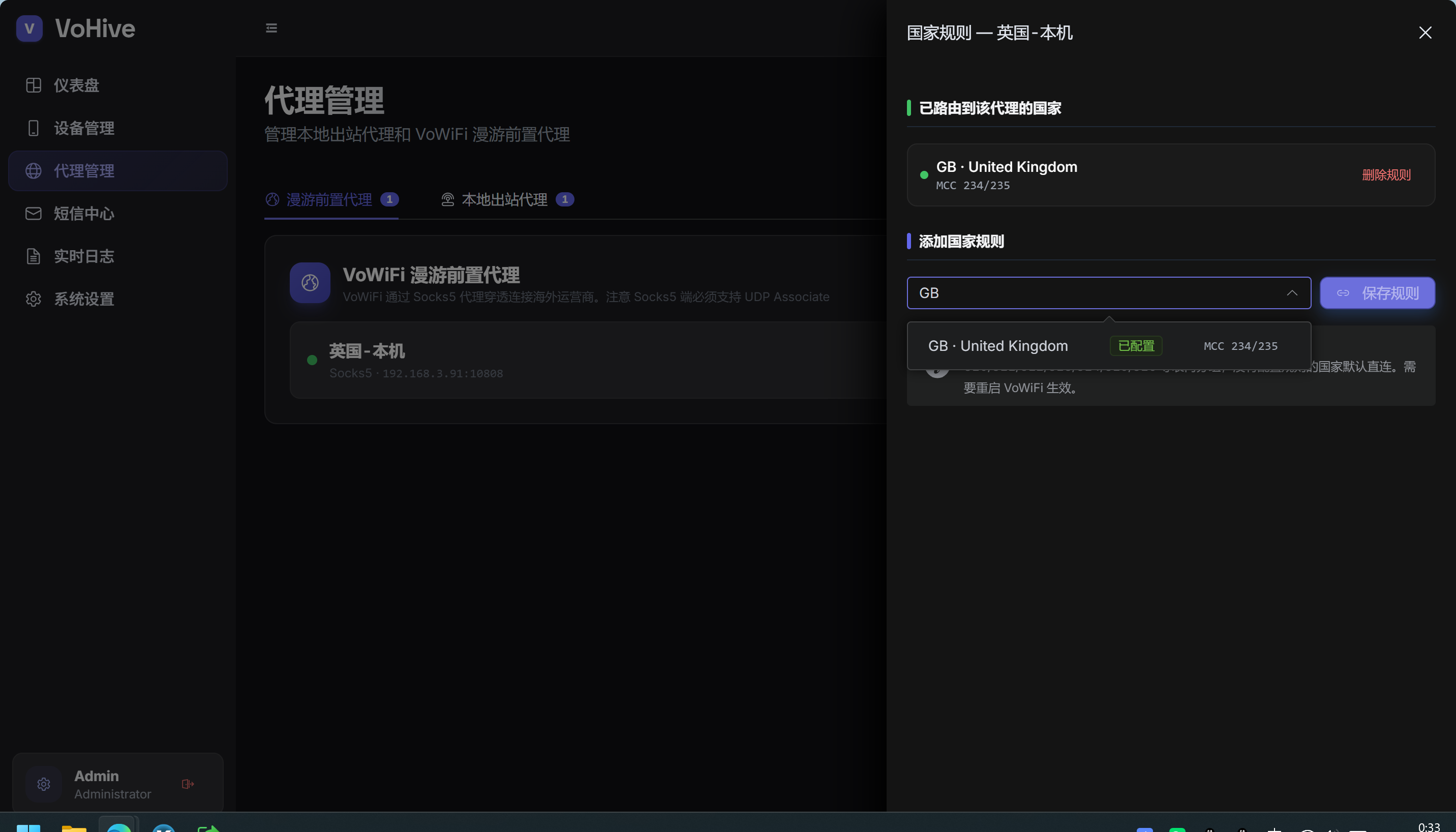Click the drawer title 国家规则 — 英国-本机
This screenshot has height=832, width=1456.
[x=989, y=33]
